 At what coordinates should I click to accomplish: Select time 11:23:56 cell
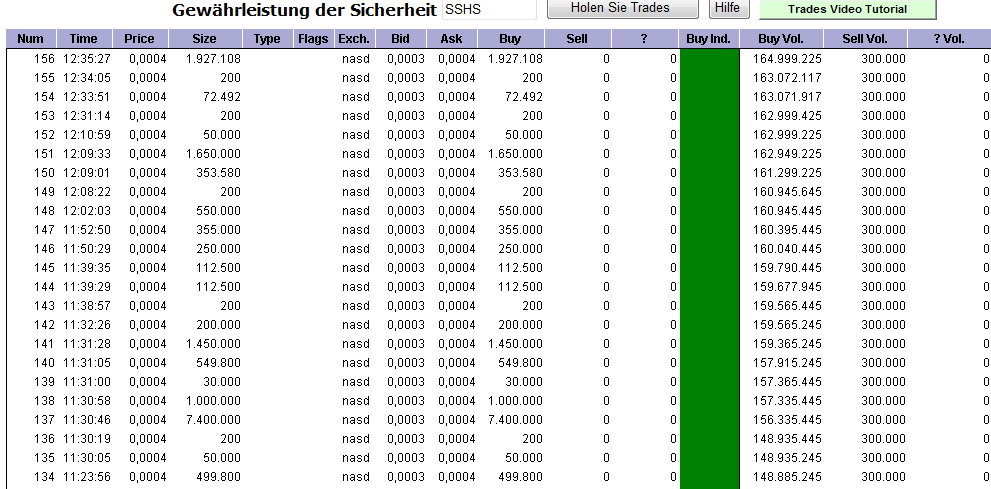(87, 476)
